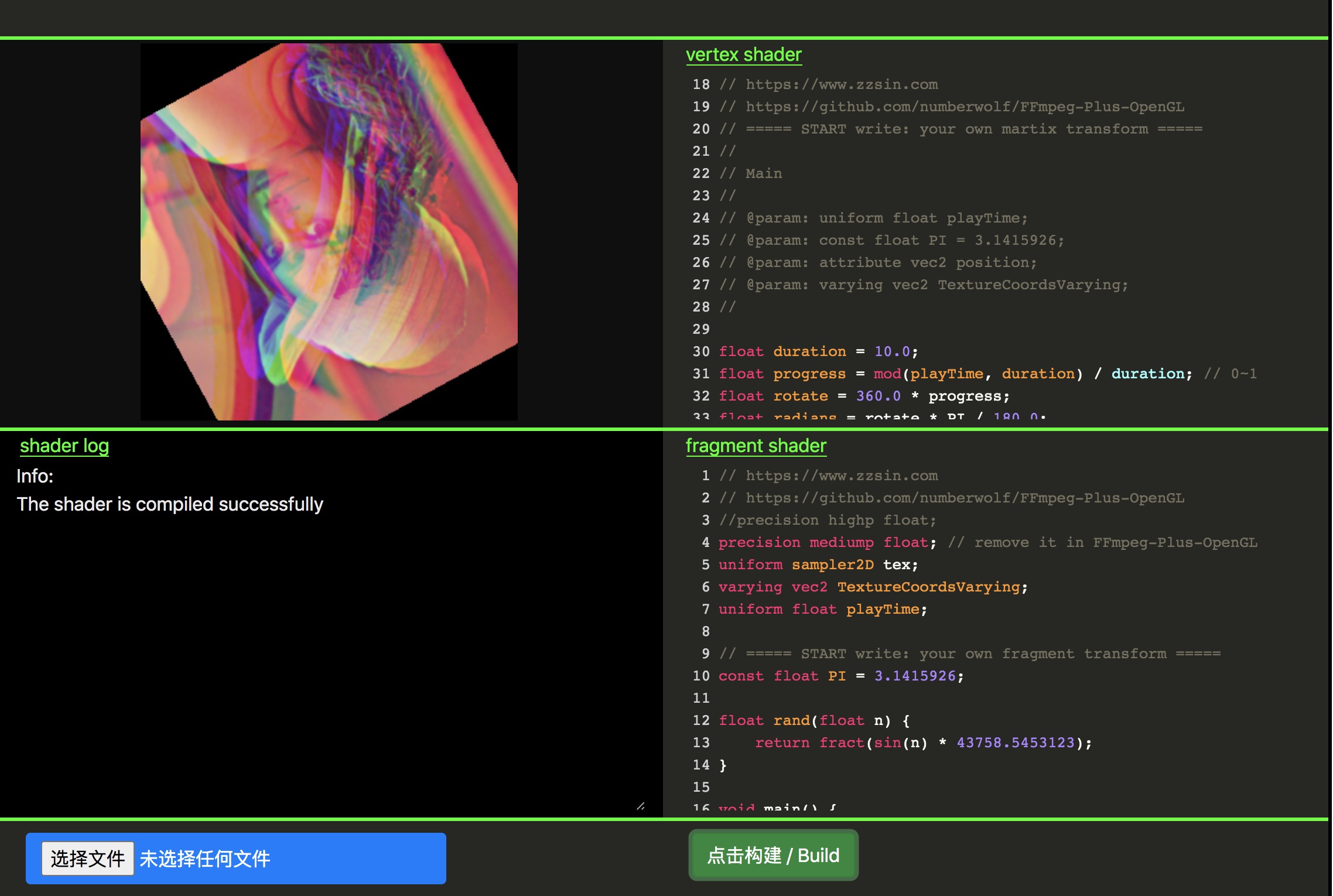Screen dimensions: 1333x896
Task: Click line number 12 in fragment editor
Action: (x=700, y=720)
